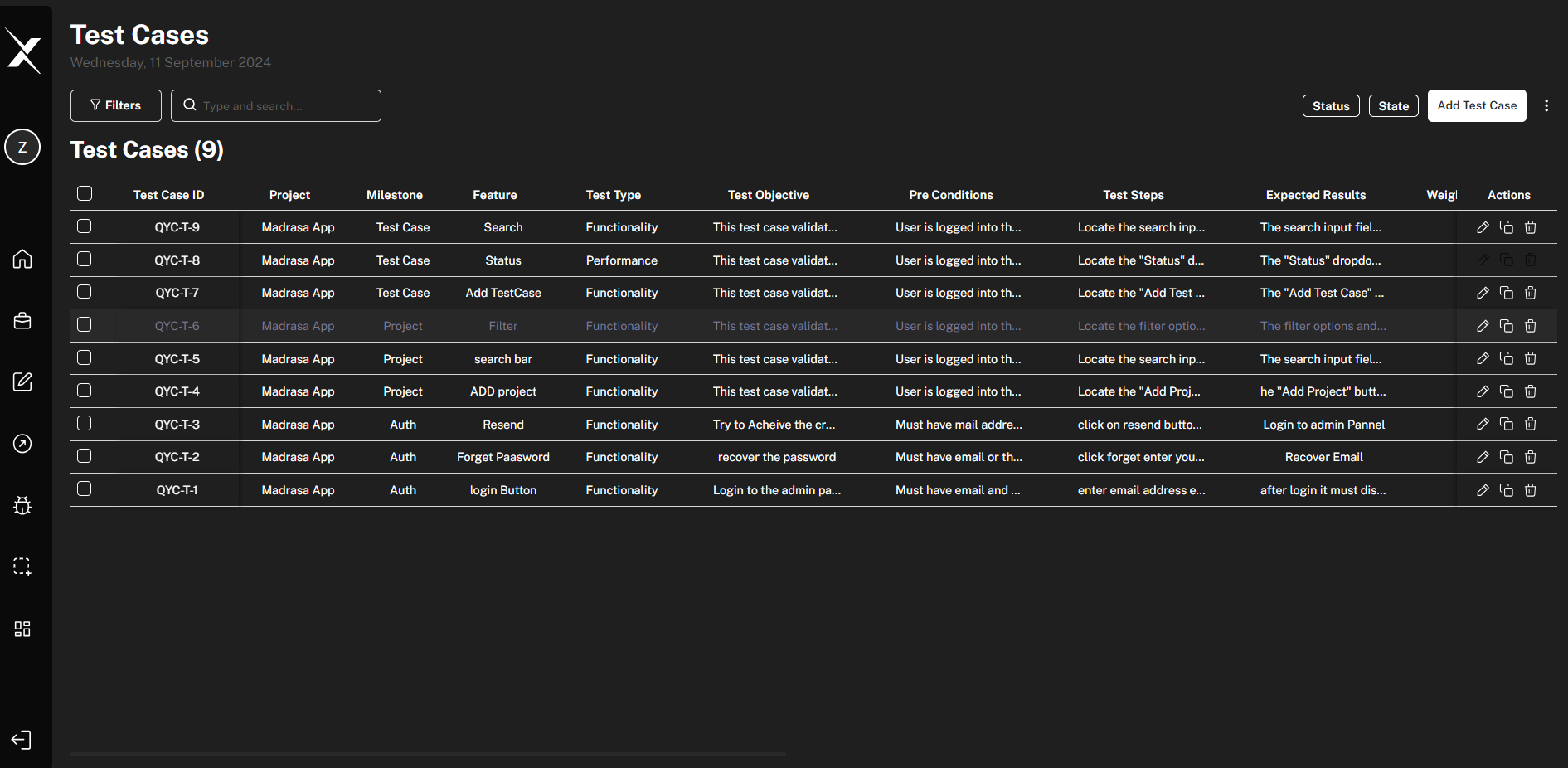Screen dimensions: 1568x768
Task: Click the Recover Email expected result
Action: [1324, 457]
